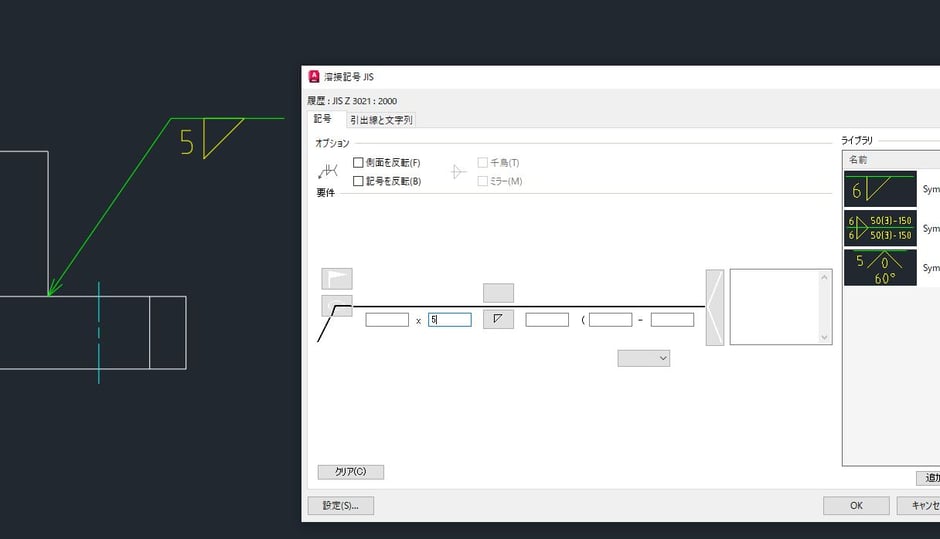Click the input field containing 5
The height and width of the screenshot is (539, 940).
pyautogui.click(x=450, y=320)
